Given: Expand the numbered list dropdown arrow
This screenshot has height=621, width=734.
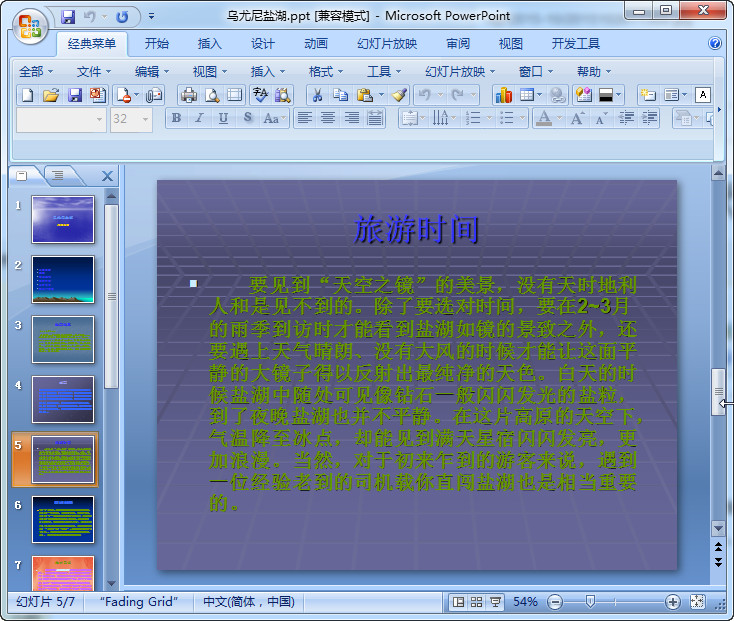Looking at the screenshot, I should [x=490, y=119].
